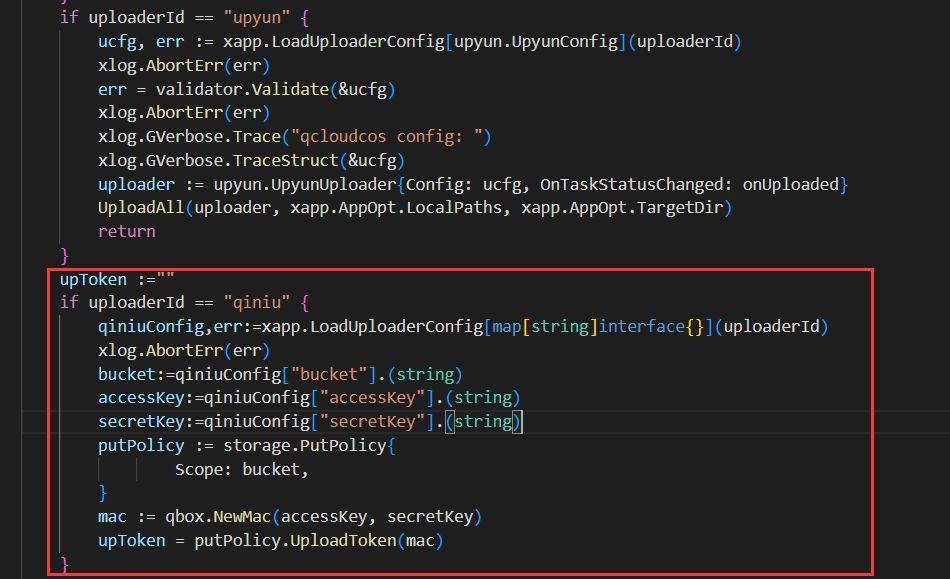
Task: Select the TraceStruct method name
Action: pos(285,160)
